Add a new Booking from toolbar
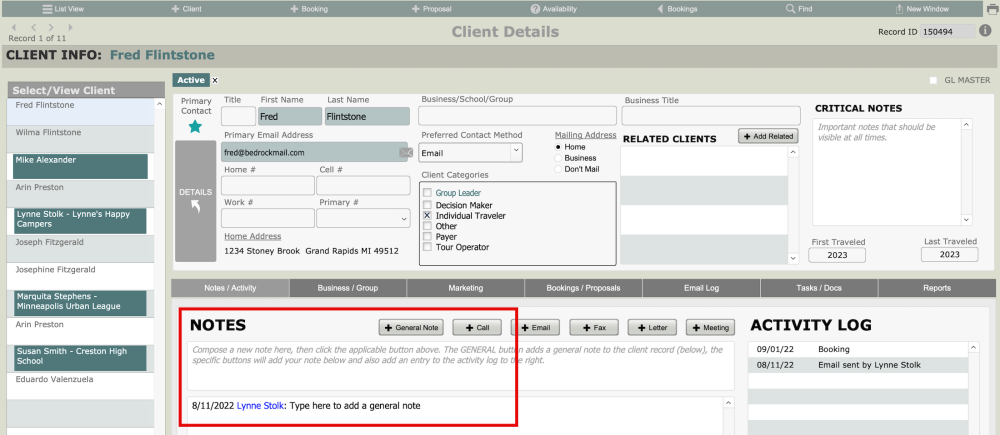1000x435 pixels. (x=309, y=9)
